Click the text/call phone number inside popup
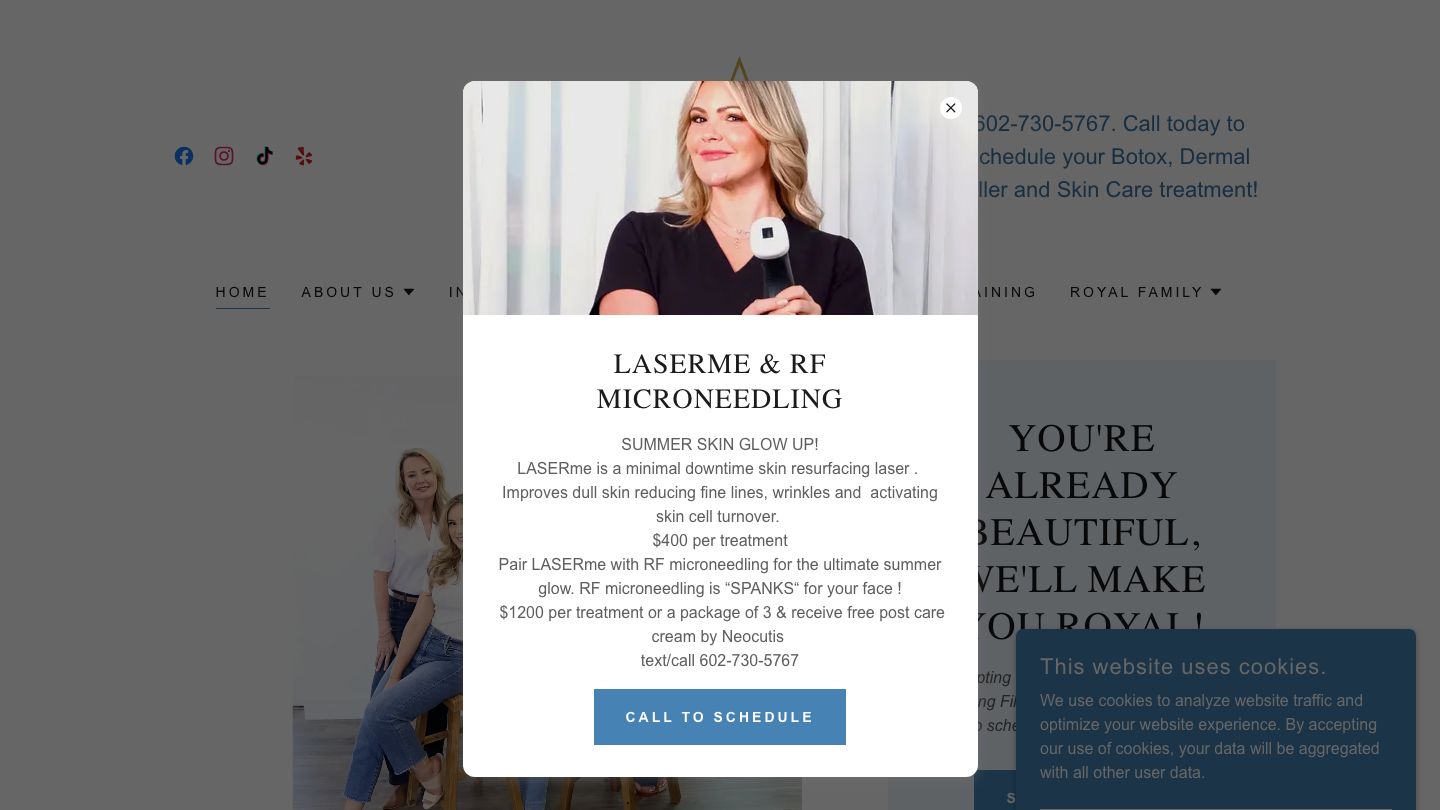This screenshot has height=810, width=1440. click(x=720, y=660)
